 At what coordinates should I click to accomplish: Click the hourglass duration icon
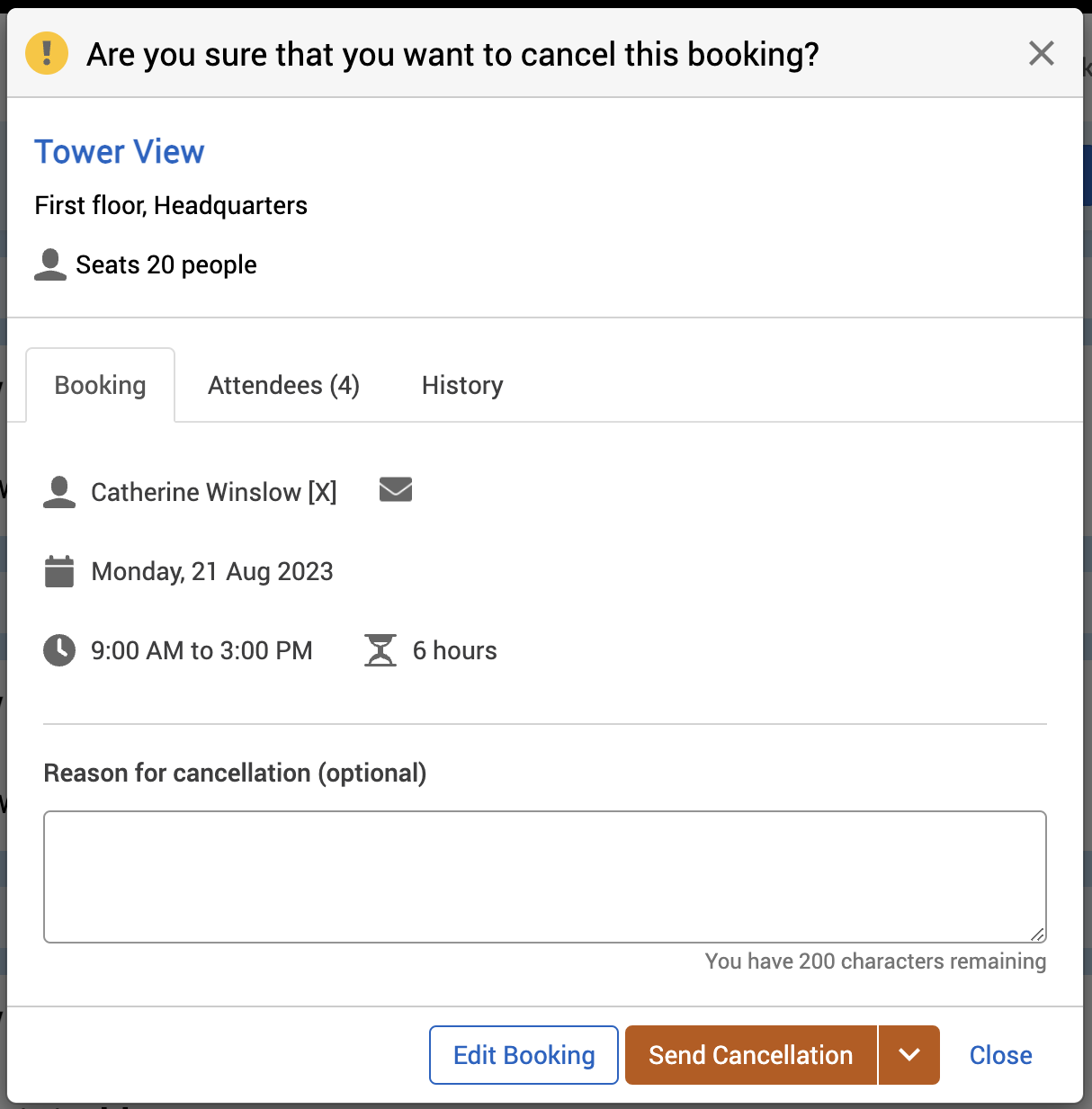[x=380, y=650]
